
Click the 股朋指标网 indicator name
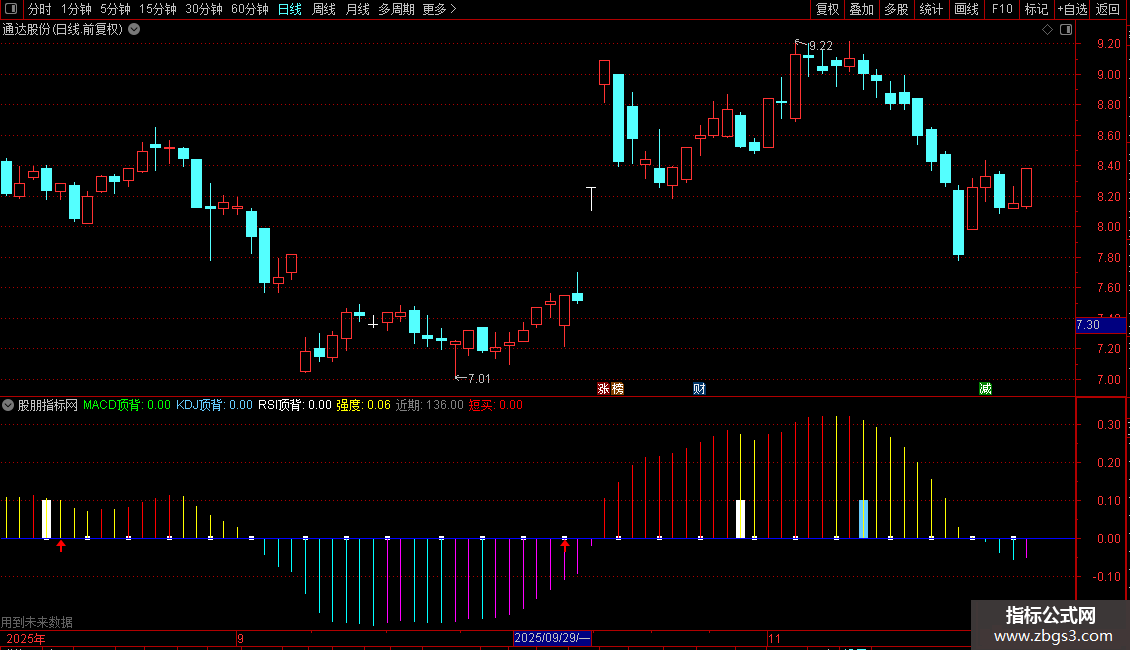[x=48, y=405]
